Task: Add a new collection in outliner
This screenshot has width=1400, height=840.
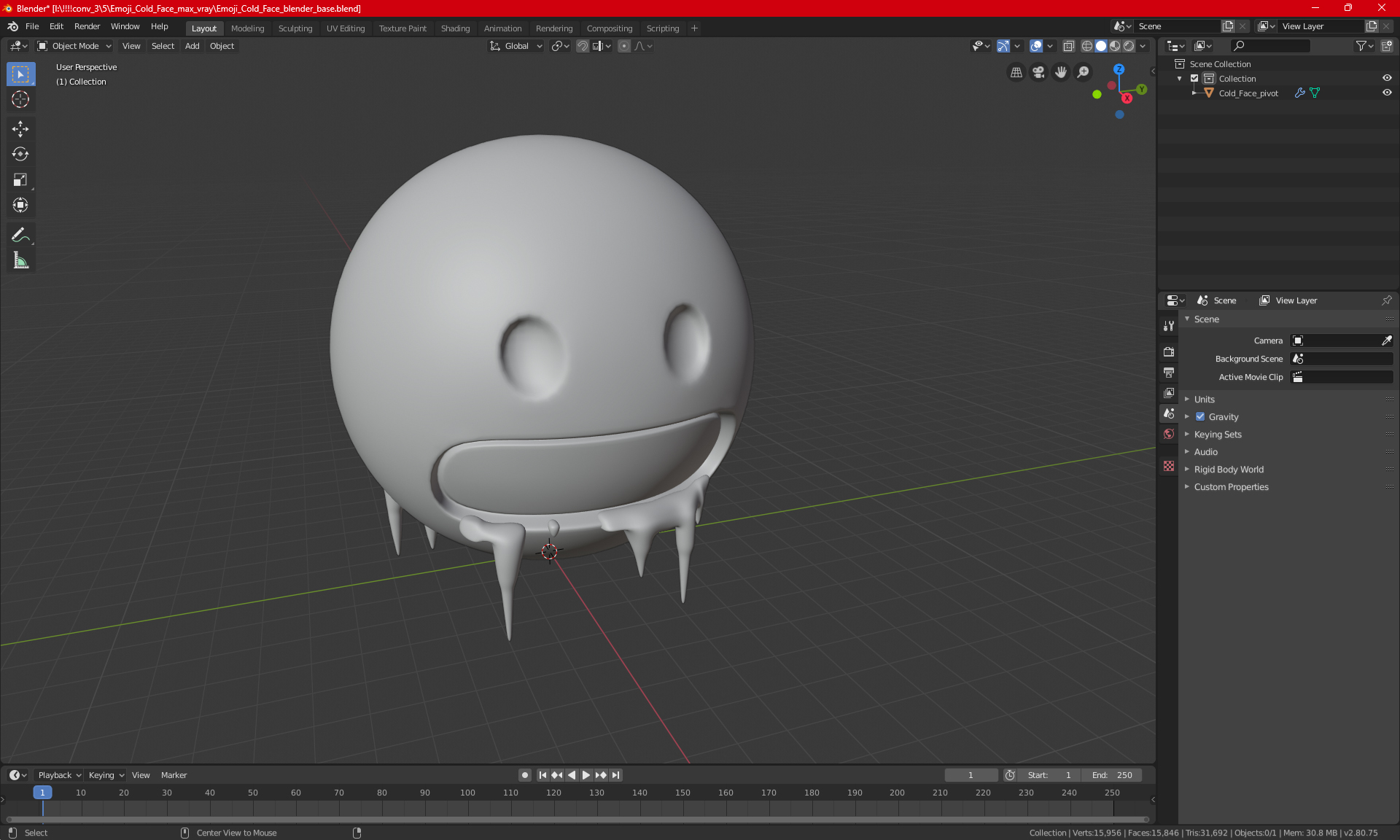Action: click(1387, 46)
